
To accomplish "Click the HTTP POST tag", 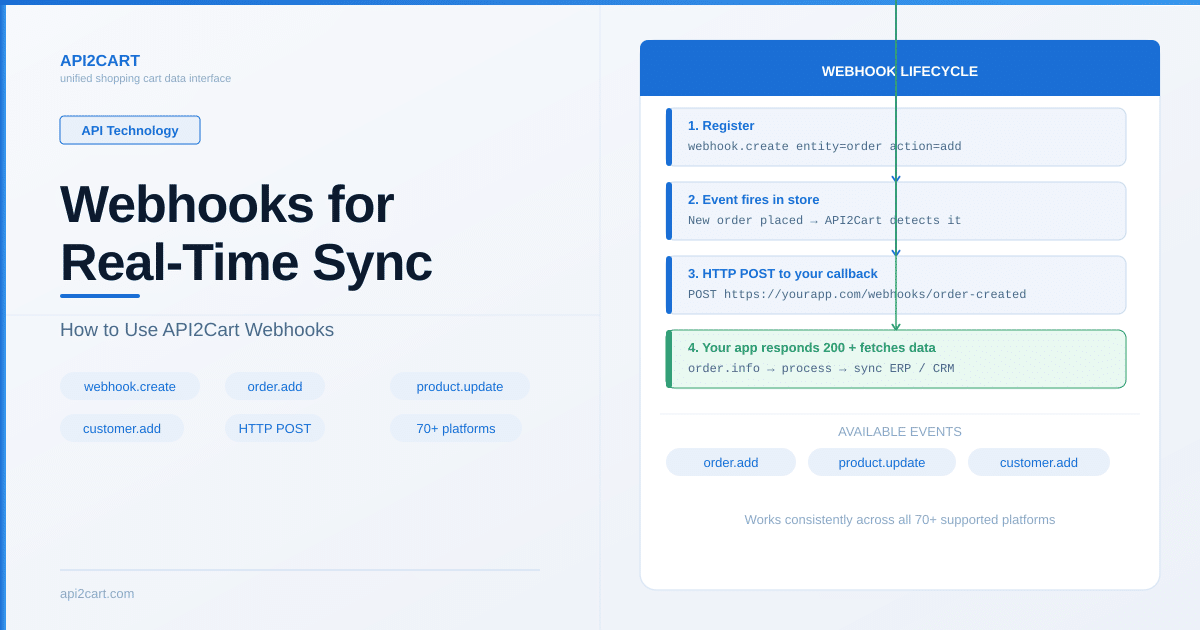I will 275,428.
